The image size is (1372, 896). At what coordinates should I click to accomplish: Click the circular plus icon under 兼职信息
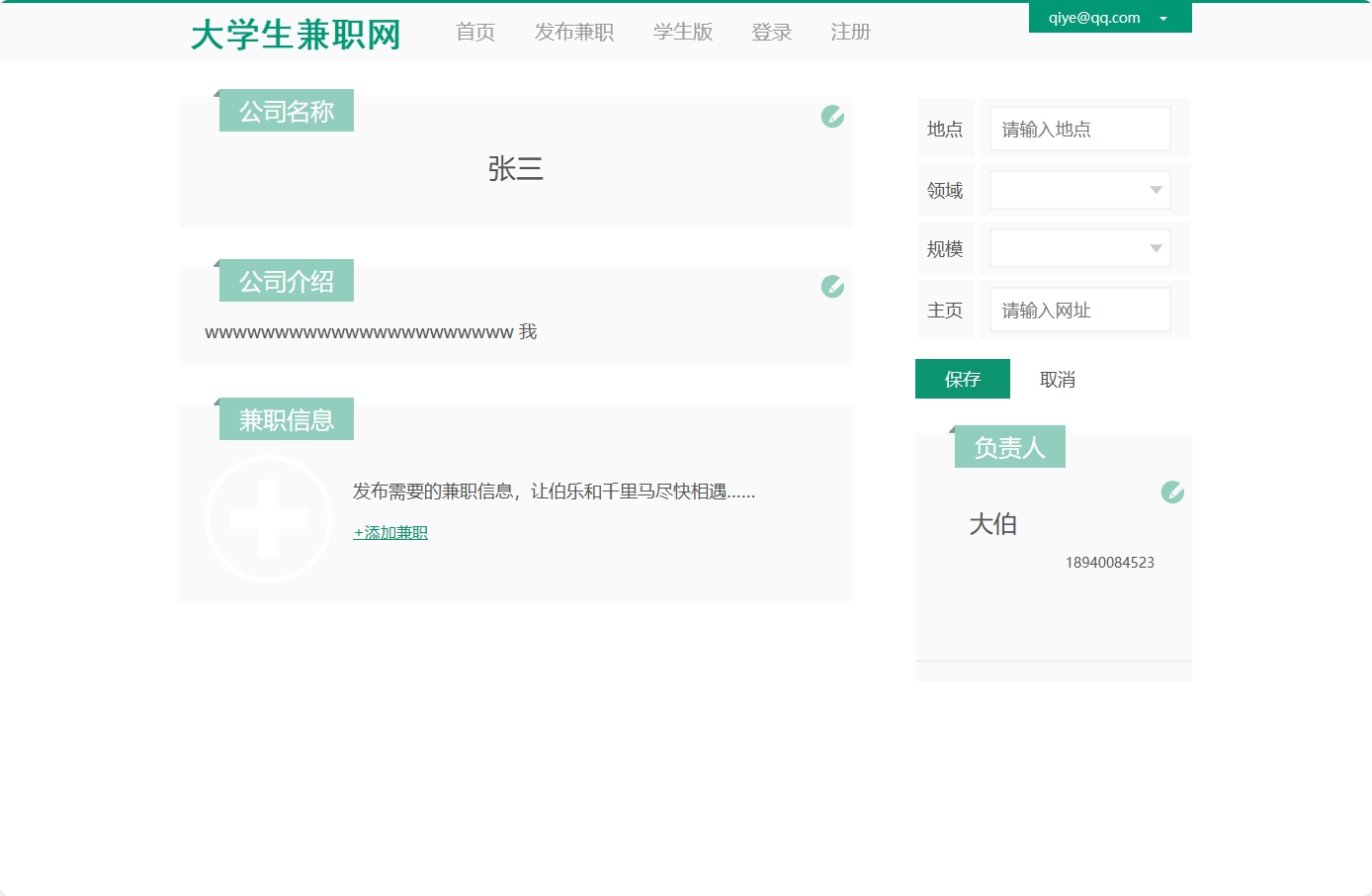268,518
